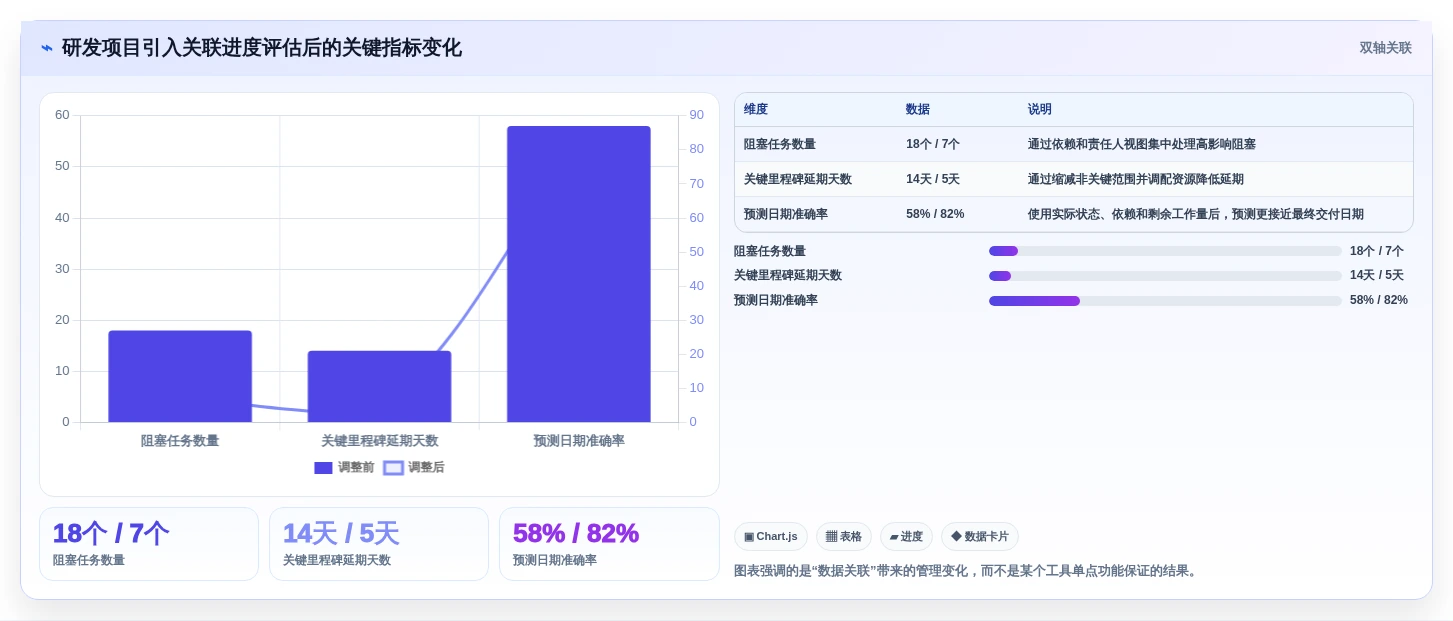
Task: Click the 说明 column header
Action: click(x=1040, y=109)
